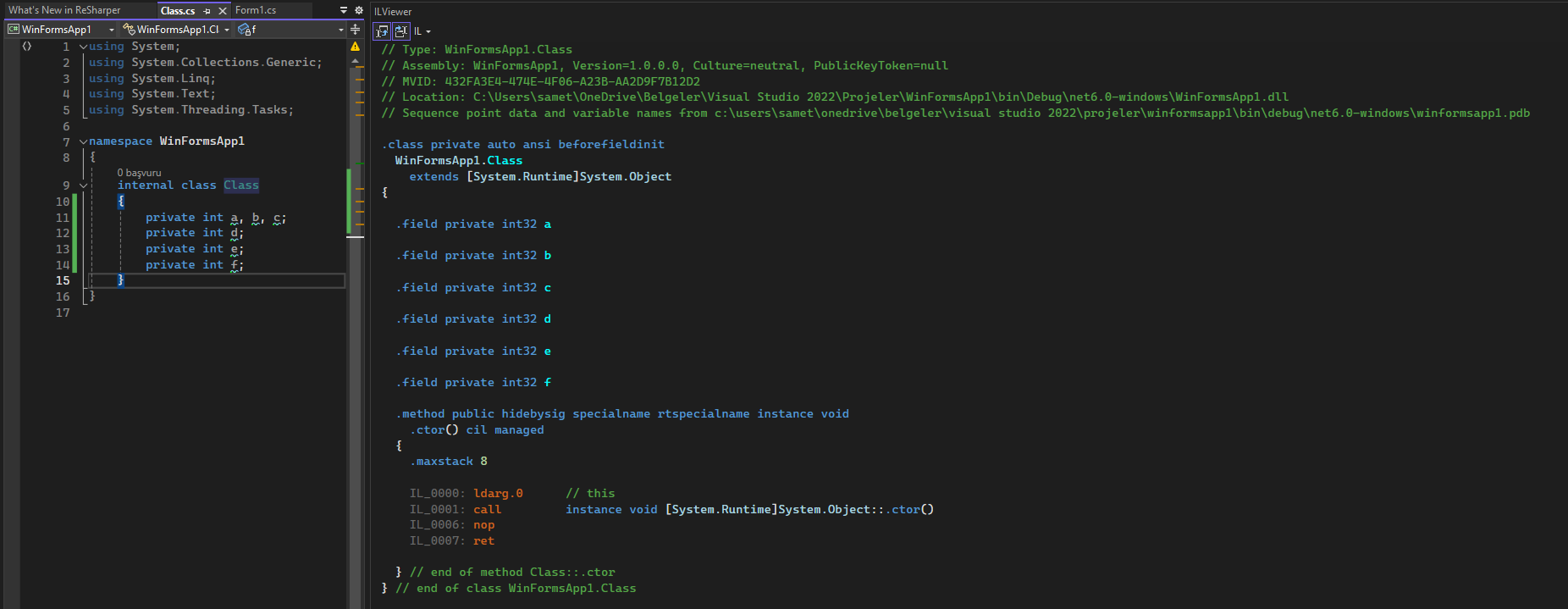Image resolution: width=1568 pixels, height=609 pixels.
Task: Click the curly braces icon beside line 1
Action: (27, 47)
